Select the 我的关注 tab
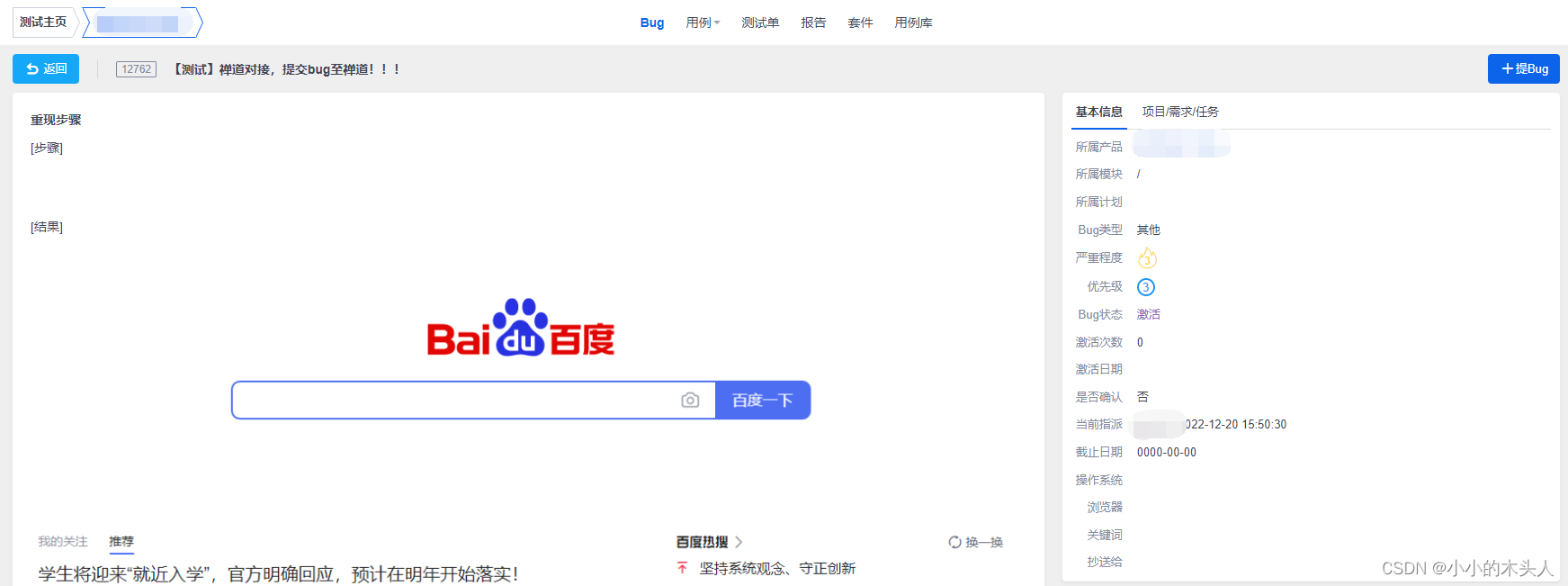Image resolution: width=1568 pixels, height=586 pixels. click(63, 541)
